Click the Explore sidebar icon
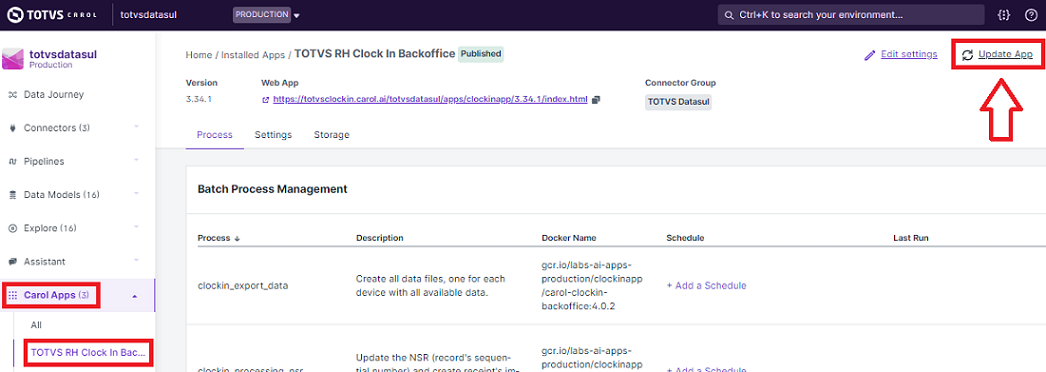The image size is (1046, 372). click(x=12, y=228)
